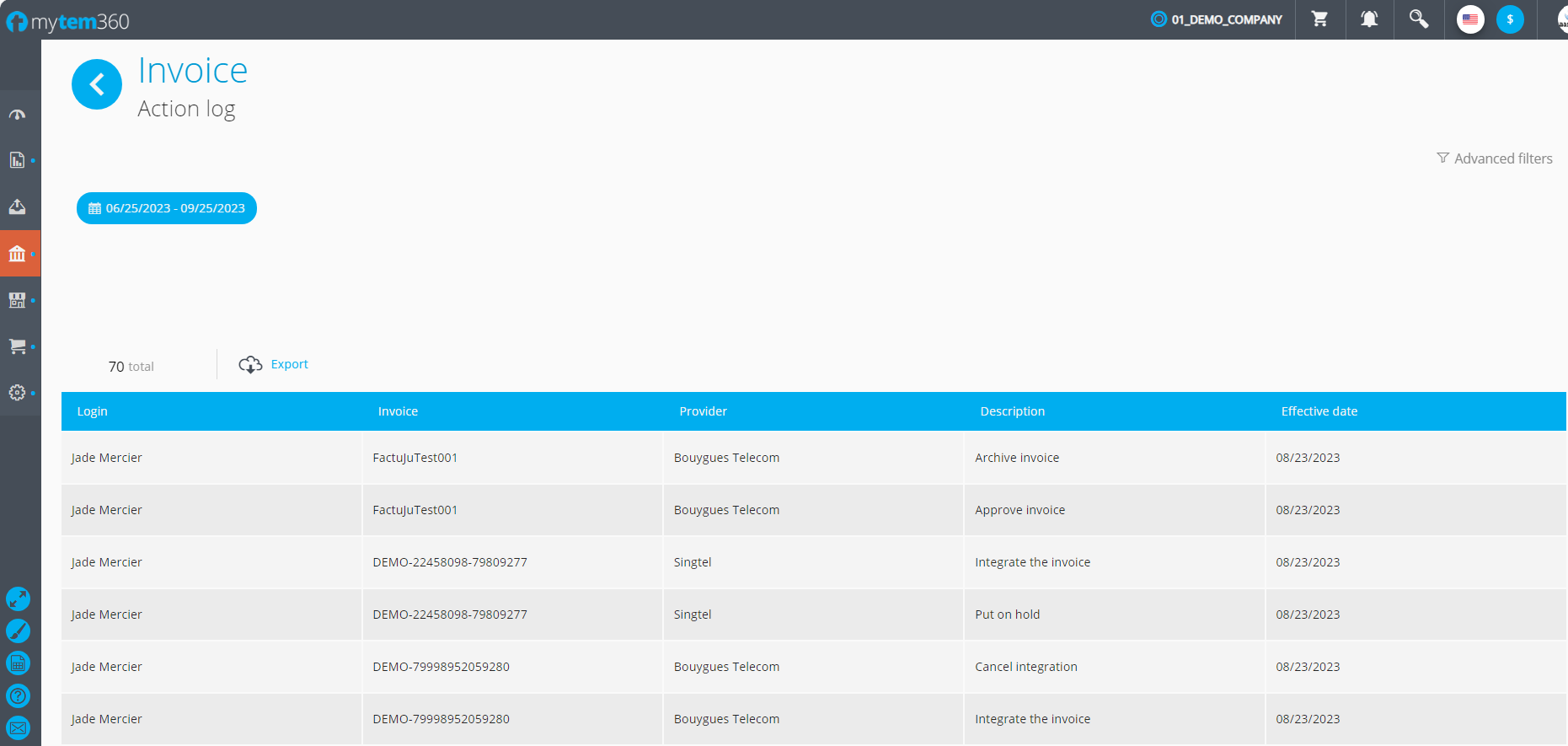Click DEMO-22458098-79809277 in the Put on hold row

[x=449, y=615]
